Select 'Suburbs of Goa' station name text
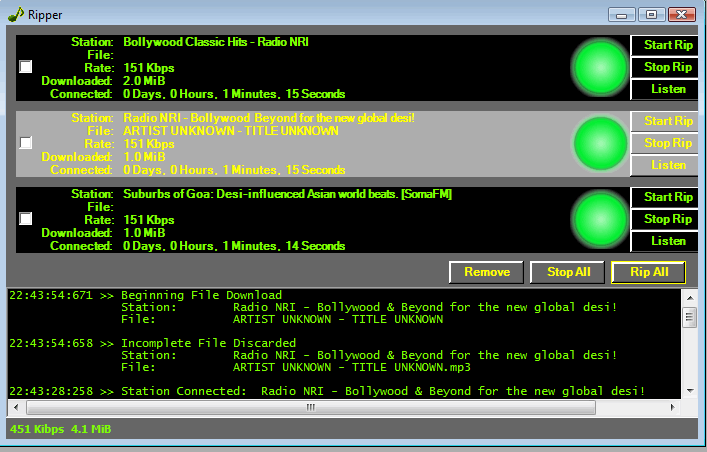707x452 pixels. (287, 194)
